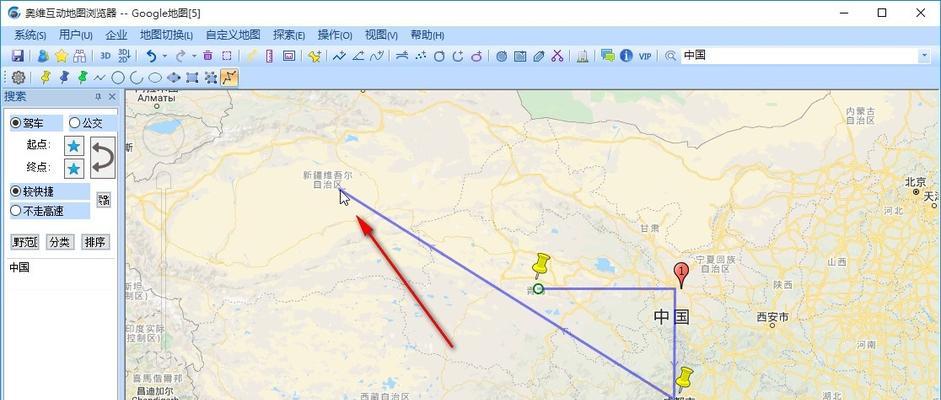Image resolution: width=941 pixels, height=400 pixels.
Task: Select the blue pushpin marker tool
Action: (x=64, y=77)
